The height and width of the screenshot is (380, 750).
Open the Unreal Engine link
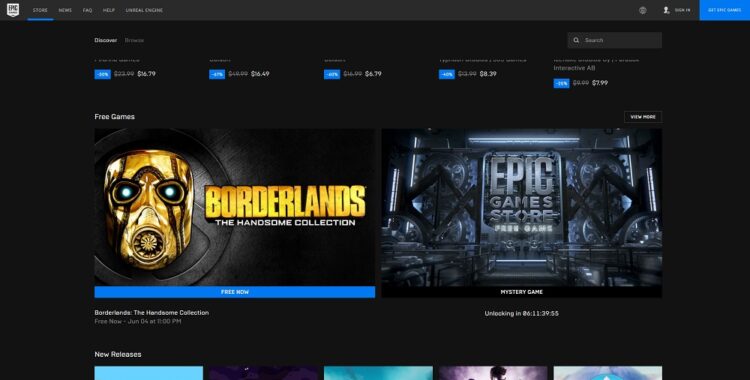(x=144, y=10)
